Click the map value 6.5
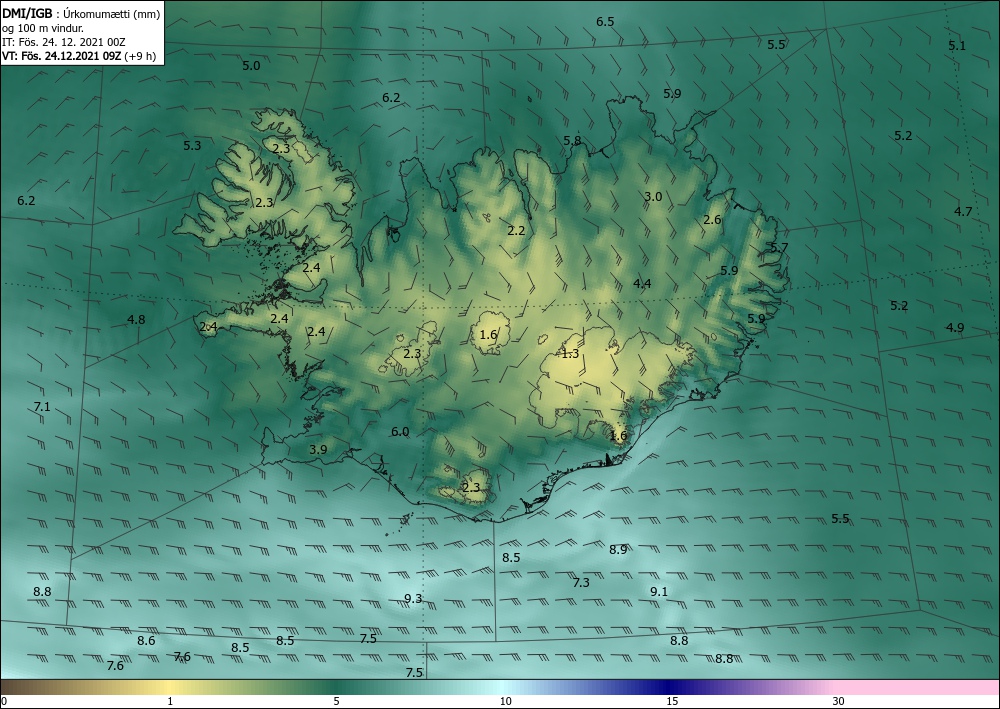The image size is (1000, 709). click(x=605, y=22)
